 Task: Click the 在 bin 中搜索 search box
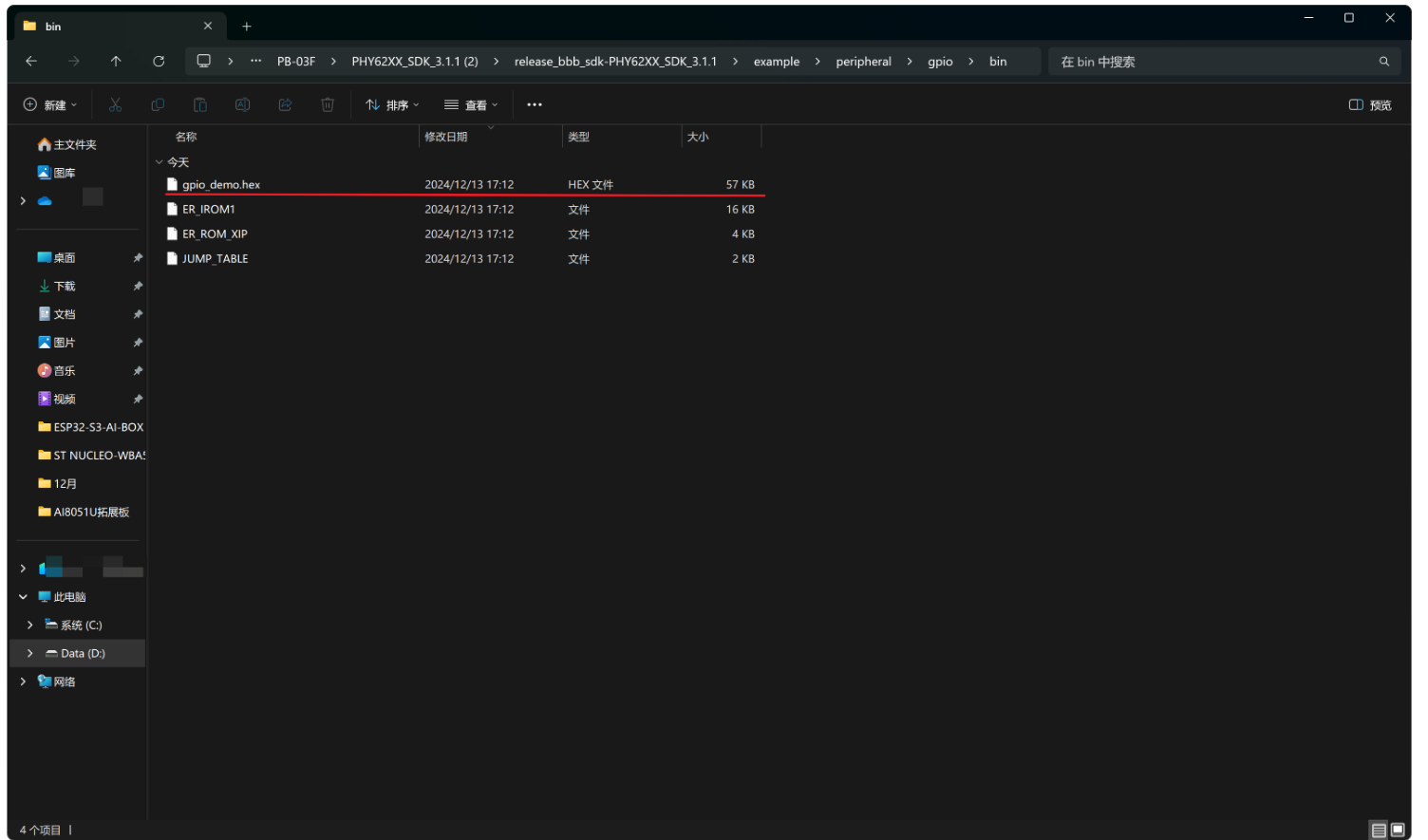click(1225, 62)
